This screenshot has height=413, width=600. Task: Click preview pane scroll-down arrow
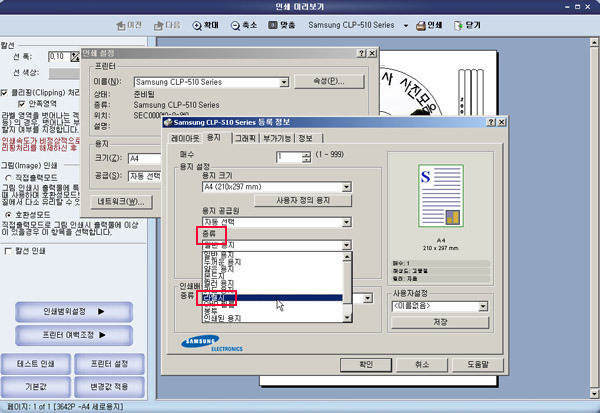click(594, 393)
